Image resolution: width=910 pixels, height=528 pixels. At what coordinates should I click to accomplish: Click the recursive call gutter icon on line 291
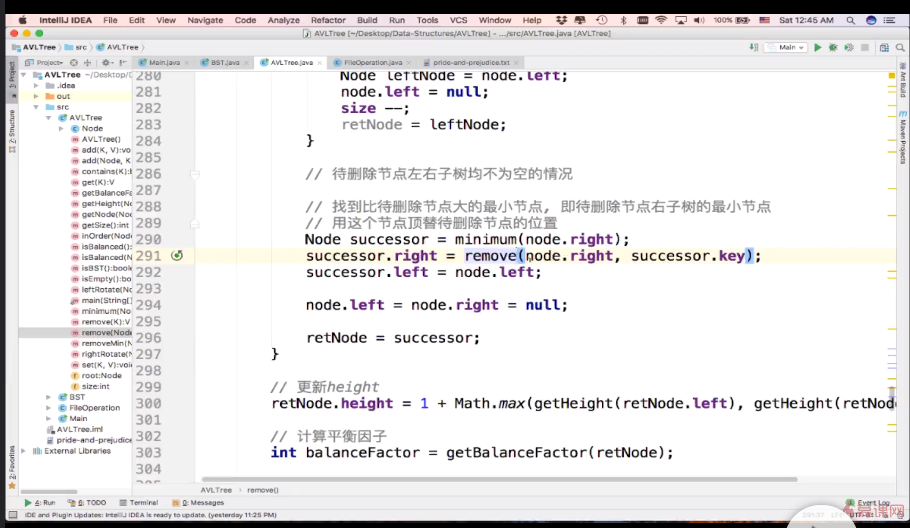coord(177,255)
